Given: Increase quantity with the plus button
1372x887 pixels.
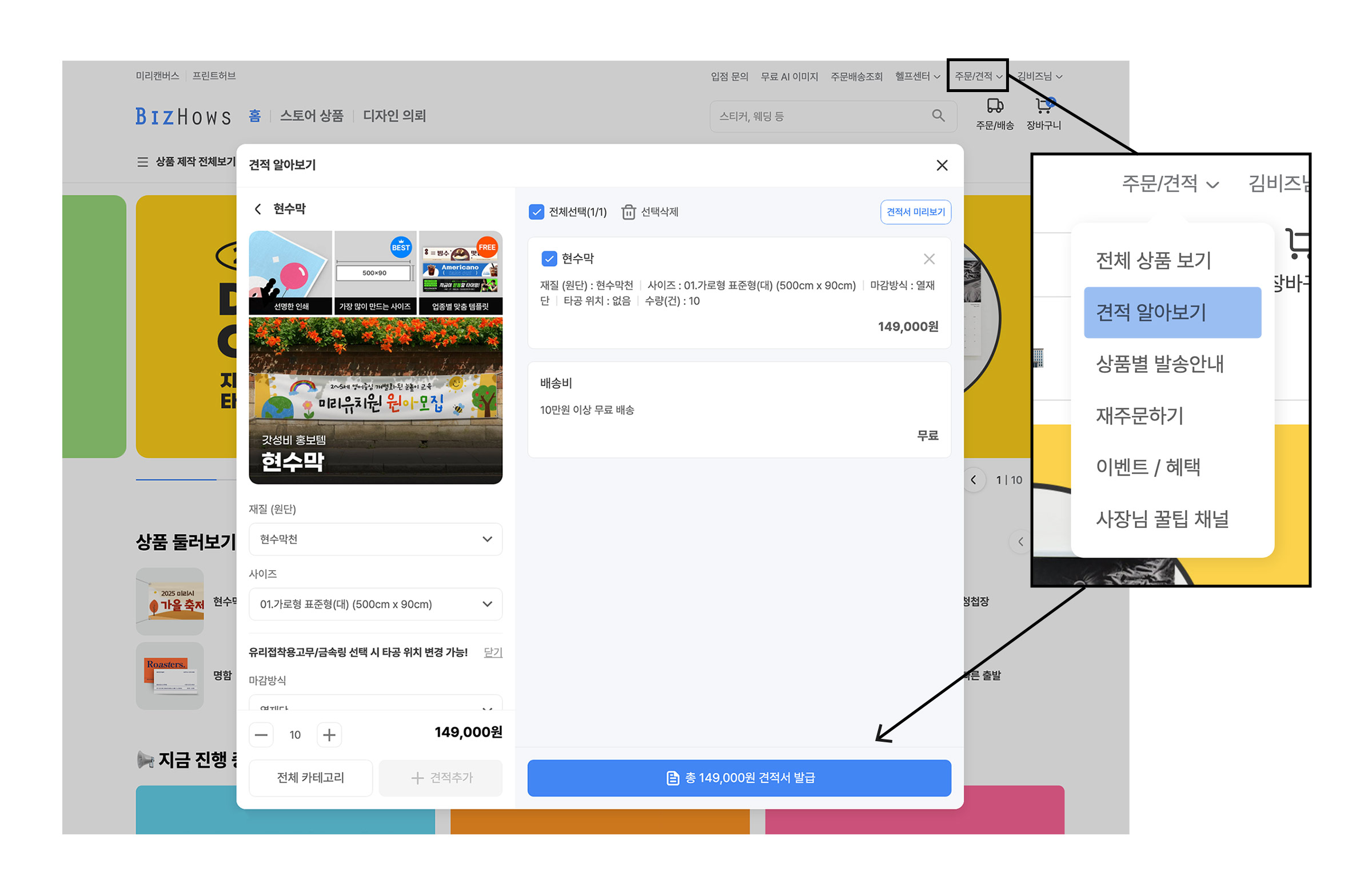Looking at the screenshot, I should coord(329,735).
